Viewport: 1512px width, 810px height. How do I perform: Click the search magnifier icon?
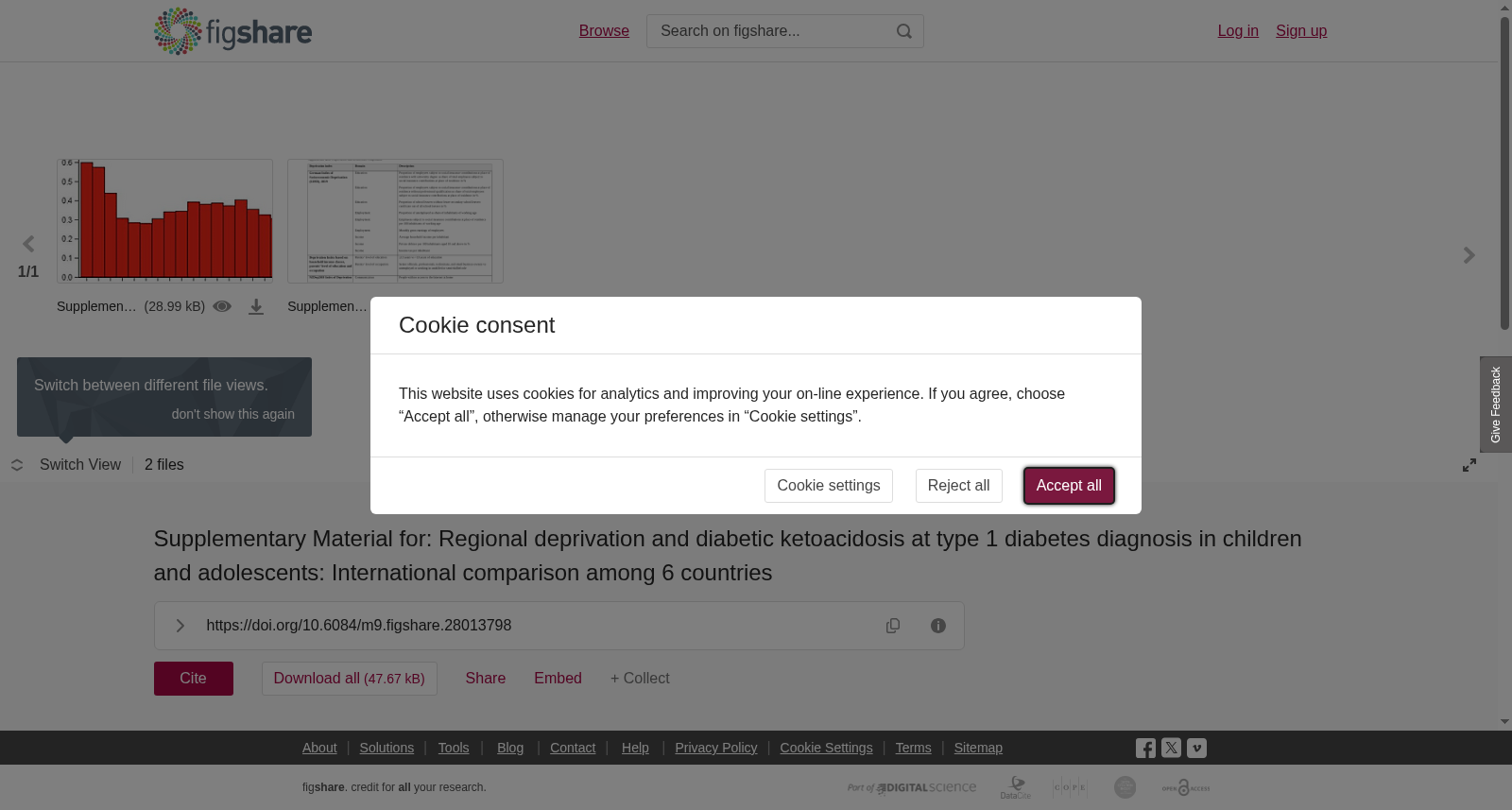tap(904, 31)
